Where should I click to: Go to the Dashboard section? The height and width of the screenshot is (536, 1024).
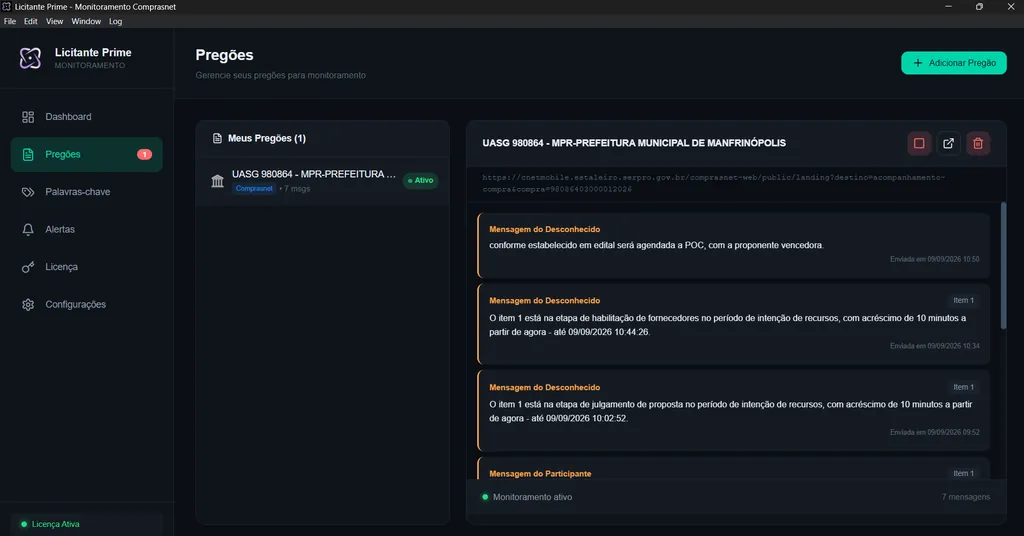coord(87,117)
